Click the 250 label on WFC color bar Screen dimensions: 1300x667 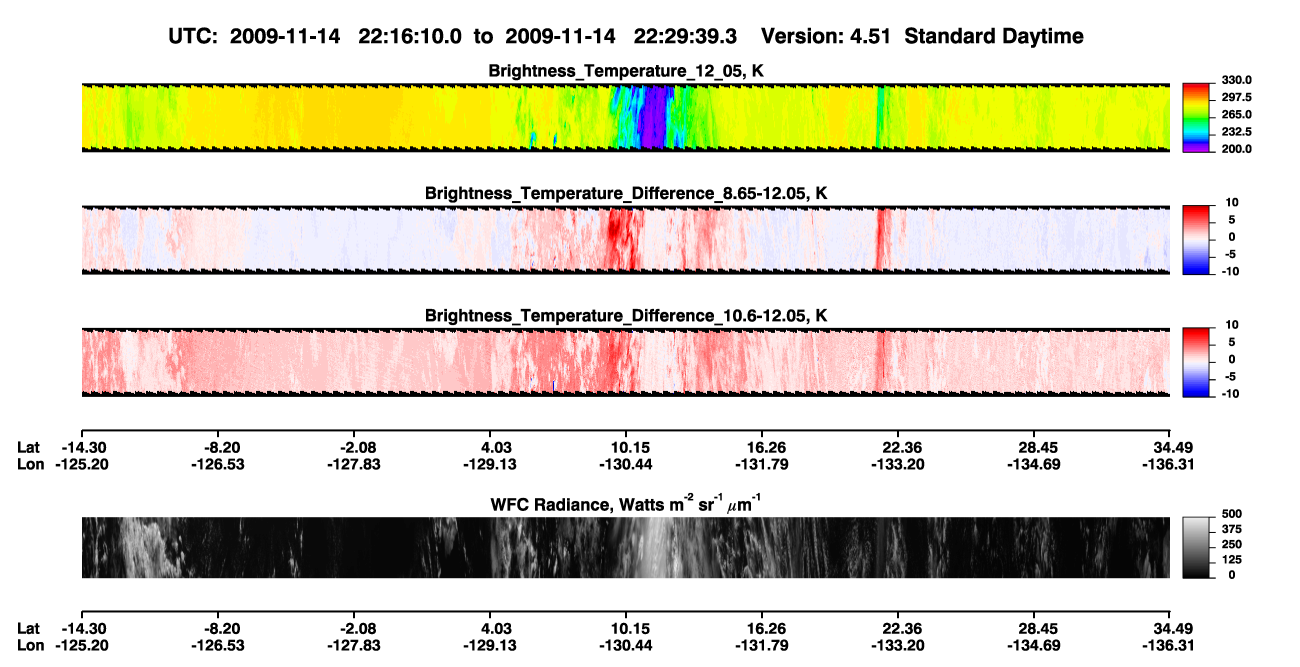(1232, 544)
